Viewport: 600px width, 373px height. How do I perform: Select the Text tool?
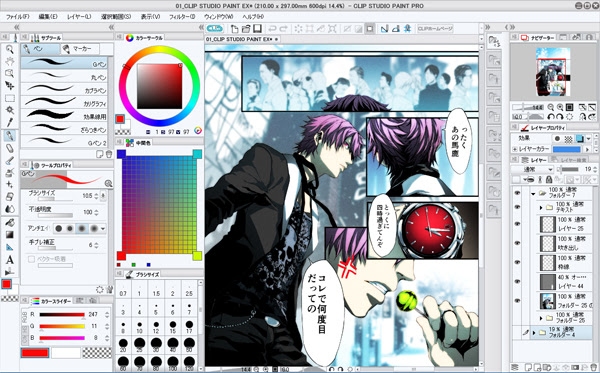[x=10, y=260]
